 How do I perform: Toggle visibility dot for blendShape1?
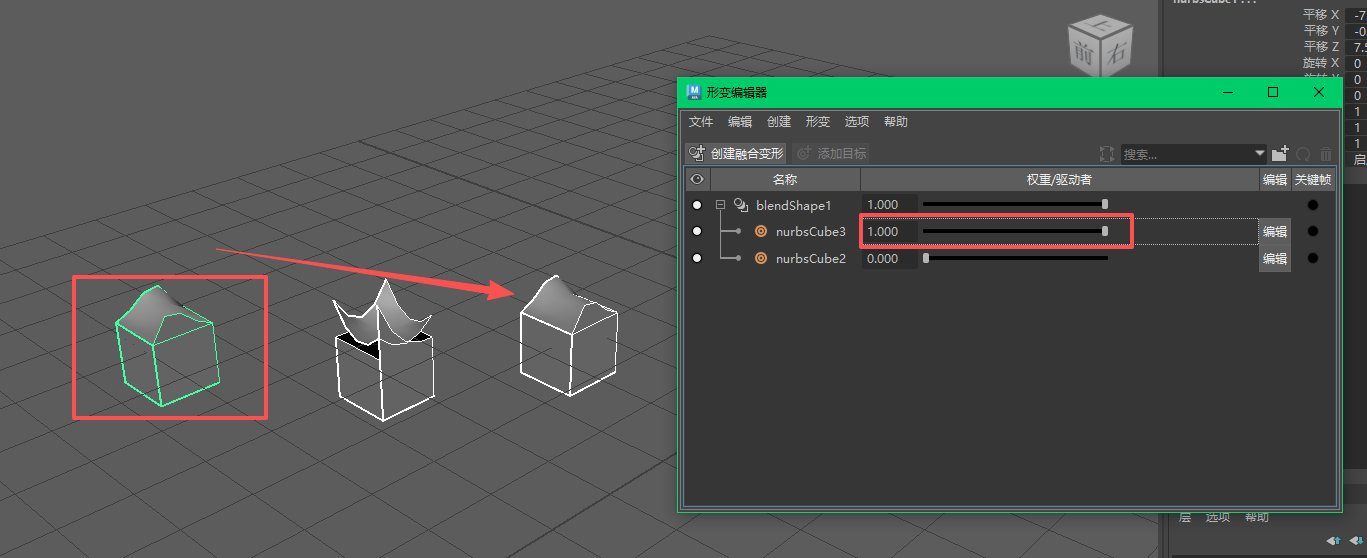click(697, 205)
